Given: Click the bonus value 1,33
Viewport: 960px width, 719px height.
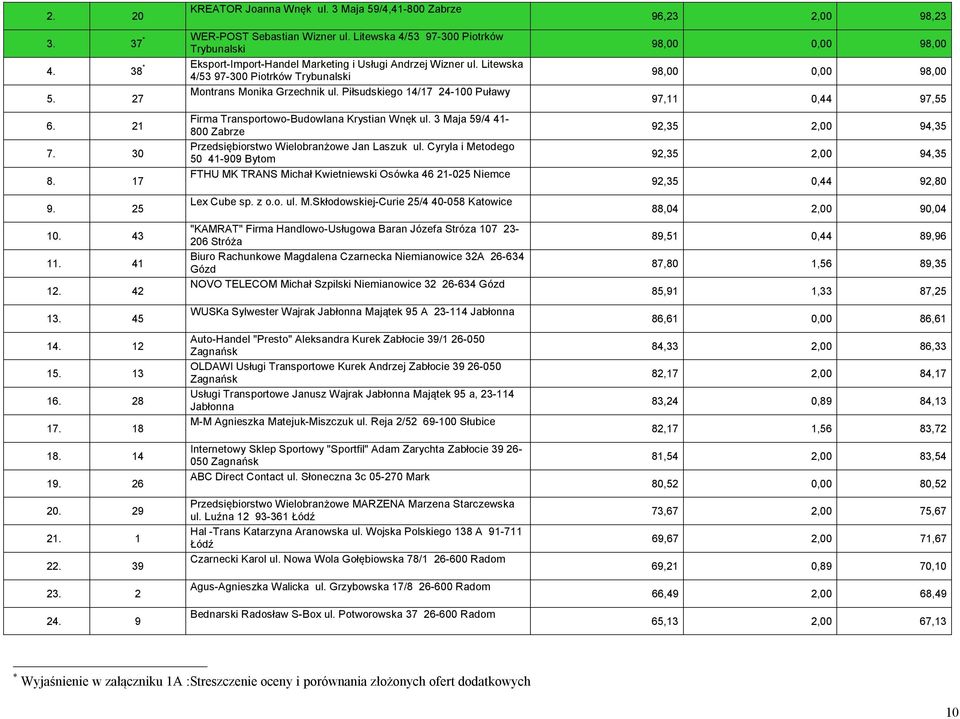Looking at the screenshot, I should coord(821,292).
